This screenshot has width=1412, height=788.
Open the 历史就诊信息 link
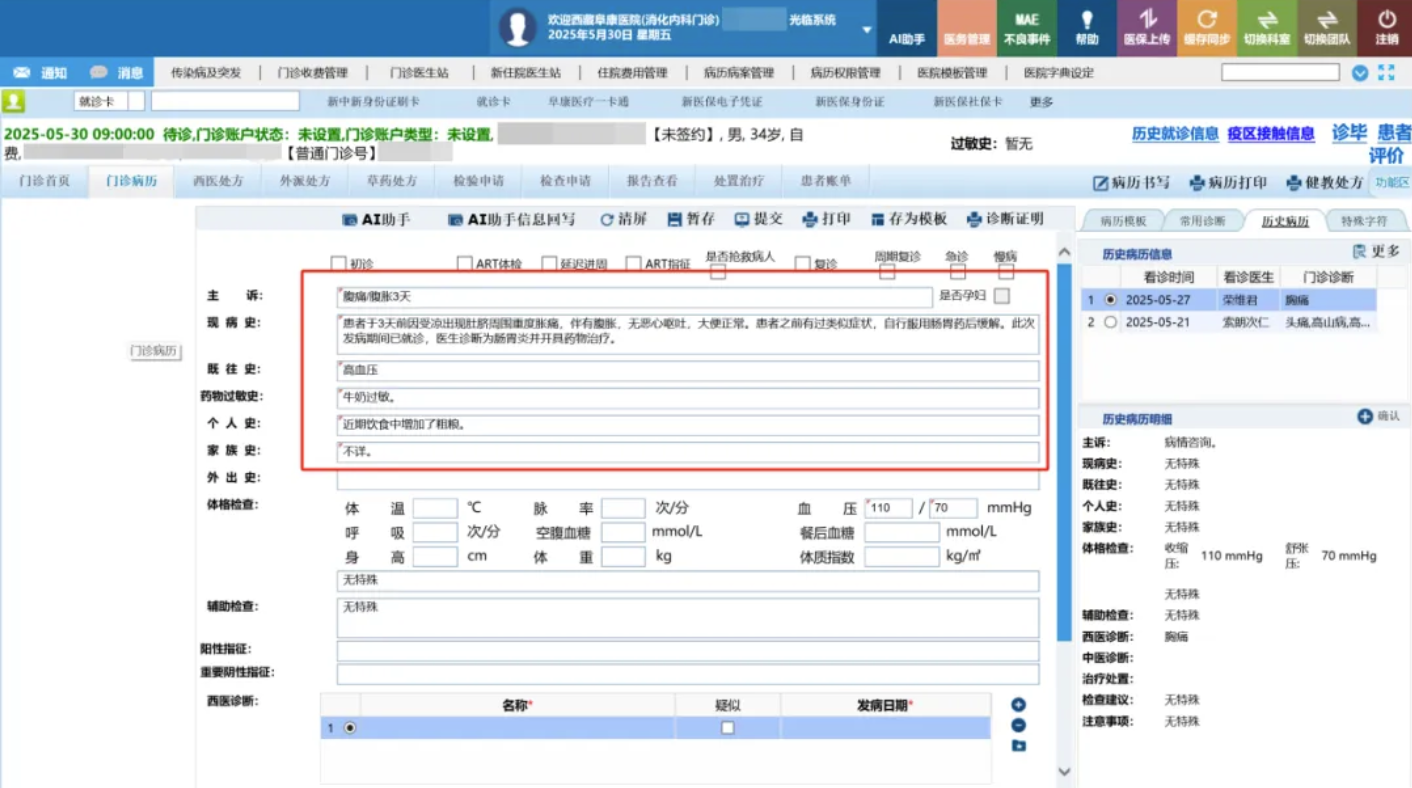tap(1174, 134)
